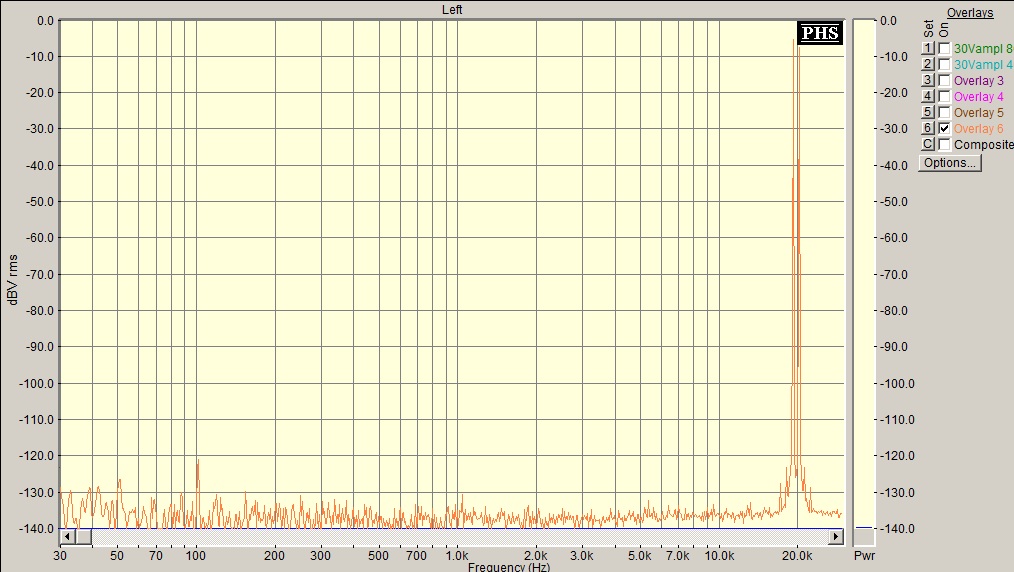The height and width of the screenshot is (572, 1014).
Task: Click the 1.0k frequency axis tick label
Action: coord(457,555)
